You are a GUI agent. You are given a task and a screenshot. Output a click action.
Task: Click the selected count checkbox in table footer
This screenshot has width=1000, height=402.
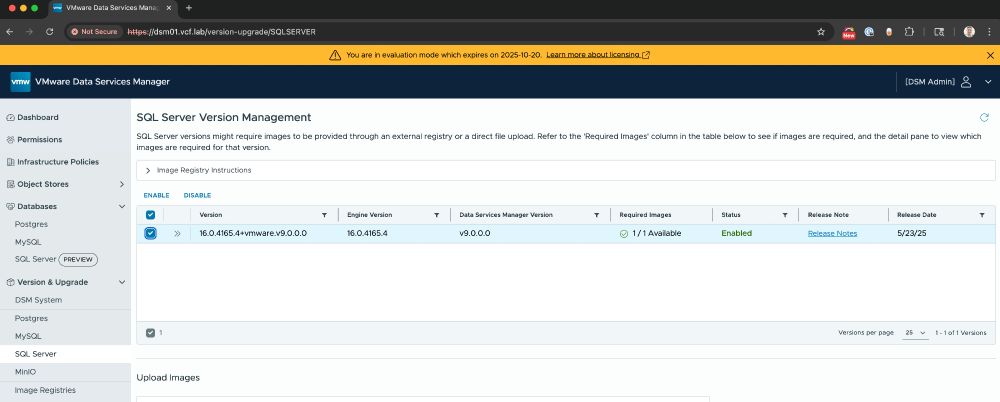(x=151, y=332)
